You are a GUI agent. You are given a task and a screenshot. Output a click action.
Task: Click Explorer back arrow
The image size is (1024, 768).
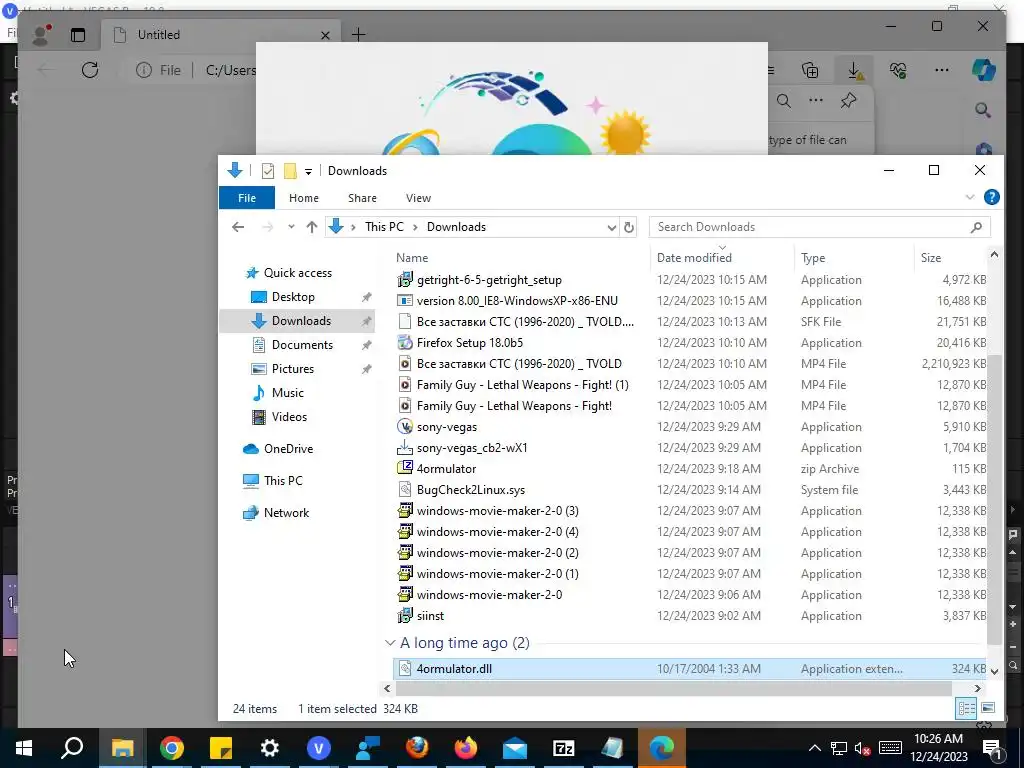(x=238, y=227)
